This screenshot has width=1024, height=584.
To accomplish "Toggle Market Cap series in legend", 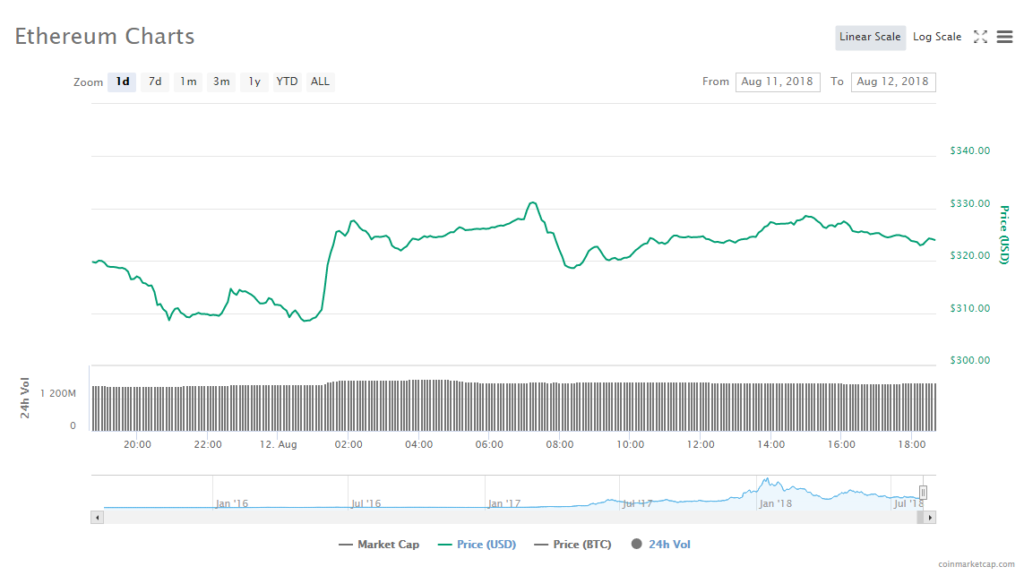I will 379,544.
